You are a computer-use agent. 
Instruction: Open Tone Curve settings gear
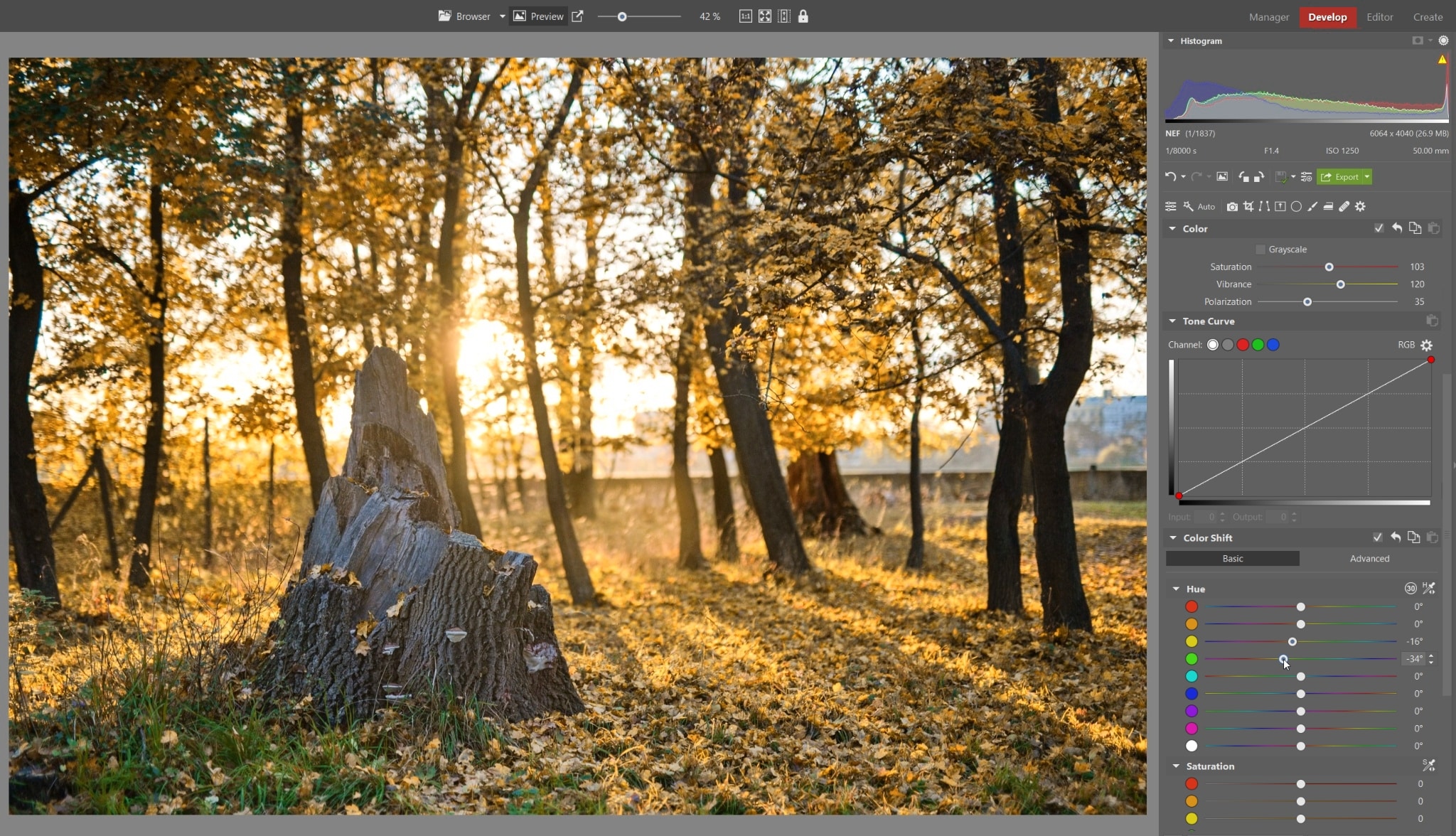click(1426, 345)
